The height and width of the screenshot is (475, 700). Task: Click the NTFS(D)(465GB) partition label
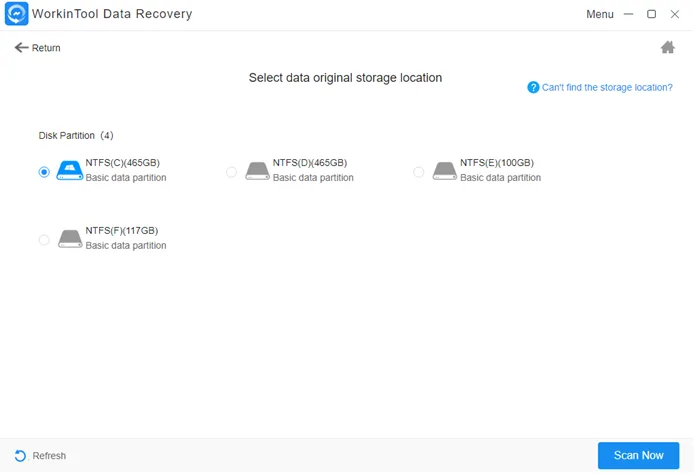click(309, 162)
